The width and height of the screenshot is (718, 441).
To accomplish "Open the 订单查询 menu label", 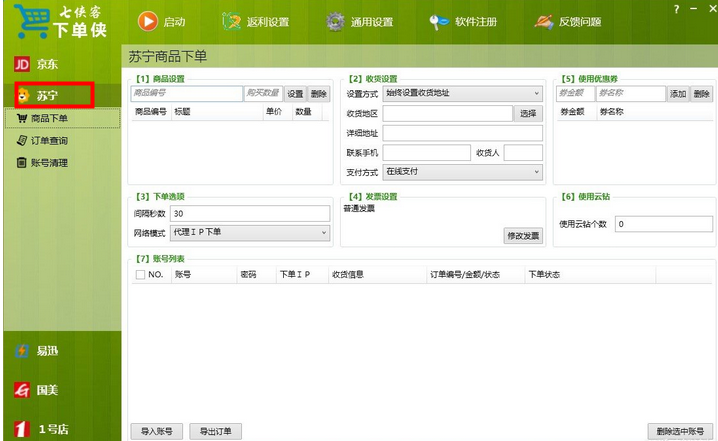I will point(49,141).
